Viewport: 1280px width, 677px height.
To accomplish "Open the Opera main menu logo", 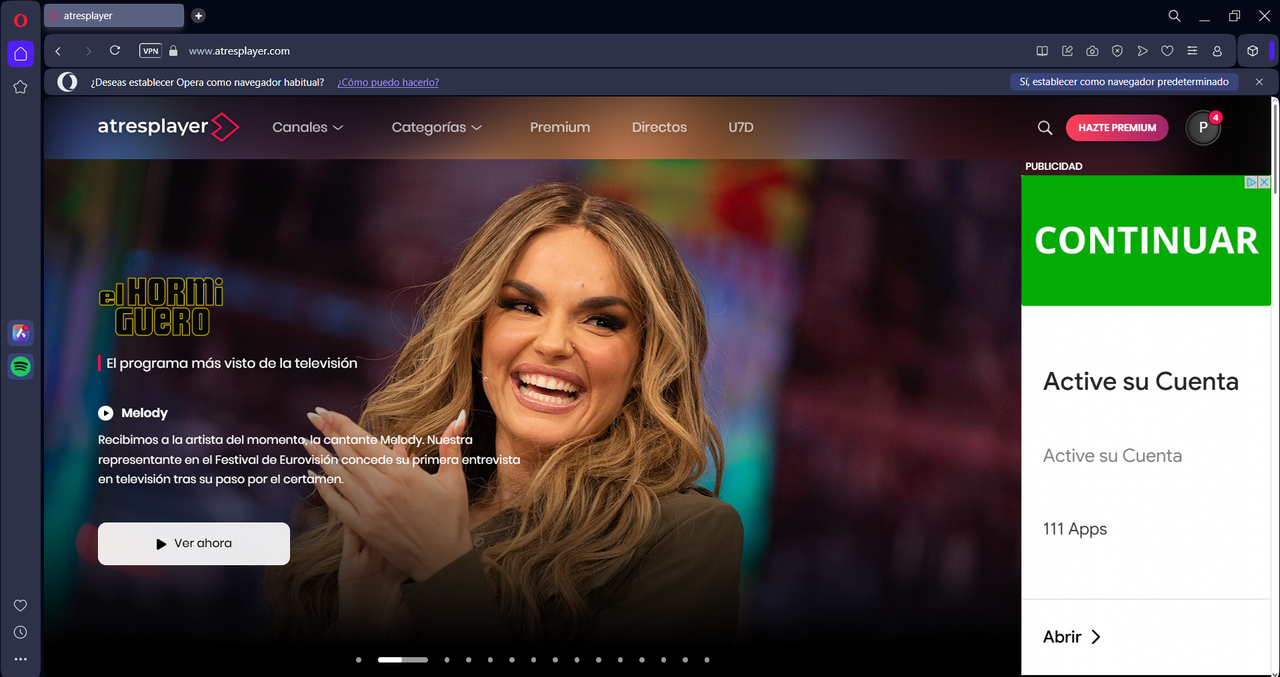I will 20,20.
